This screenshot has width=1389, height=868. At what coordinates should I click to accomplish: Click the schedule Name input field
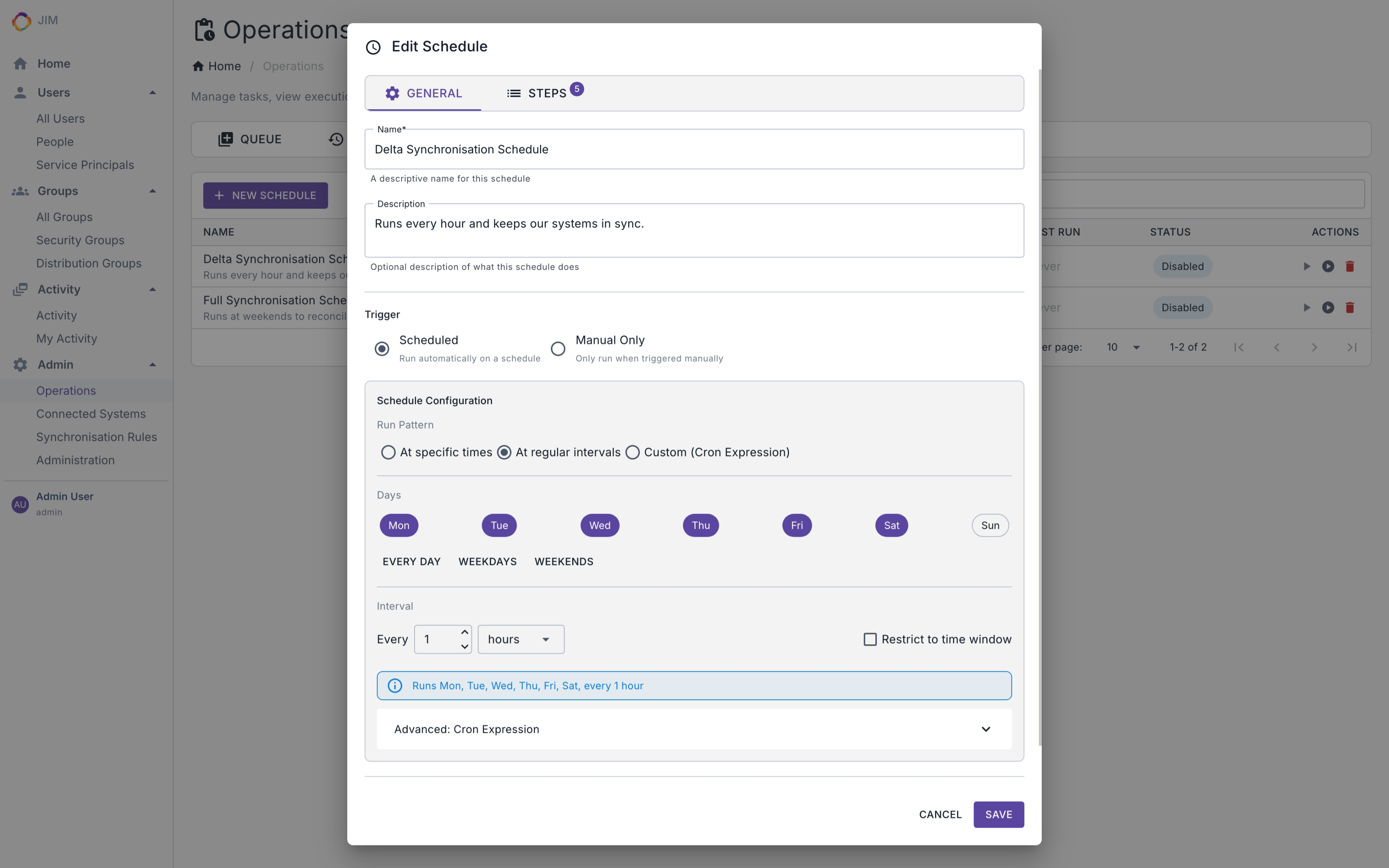pos(694,149)
